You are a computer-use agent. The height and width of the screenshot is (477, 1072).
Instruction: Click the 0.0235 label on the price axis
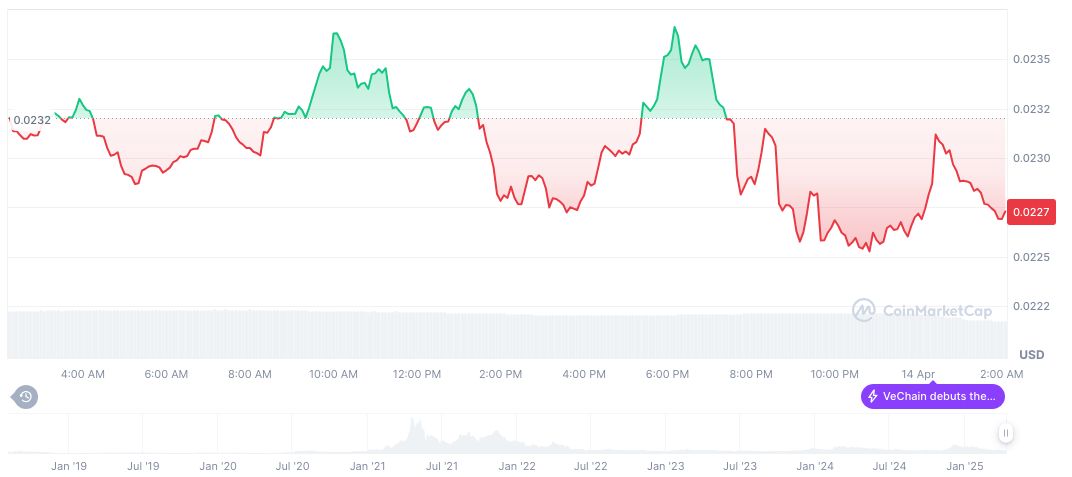tap(1029, 60)
